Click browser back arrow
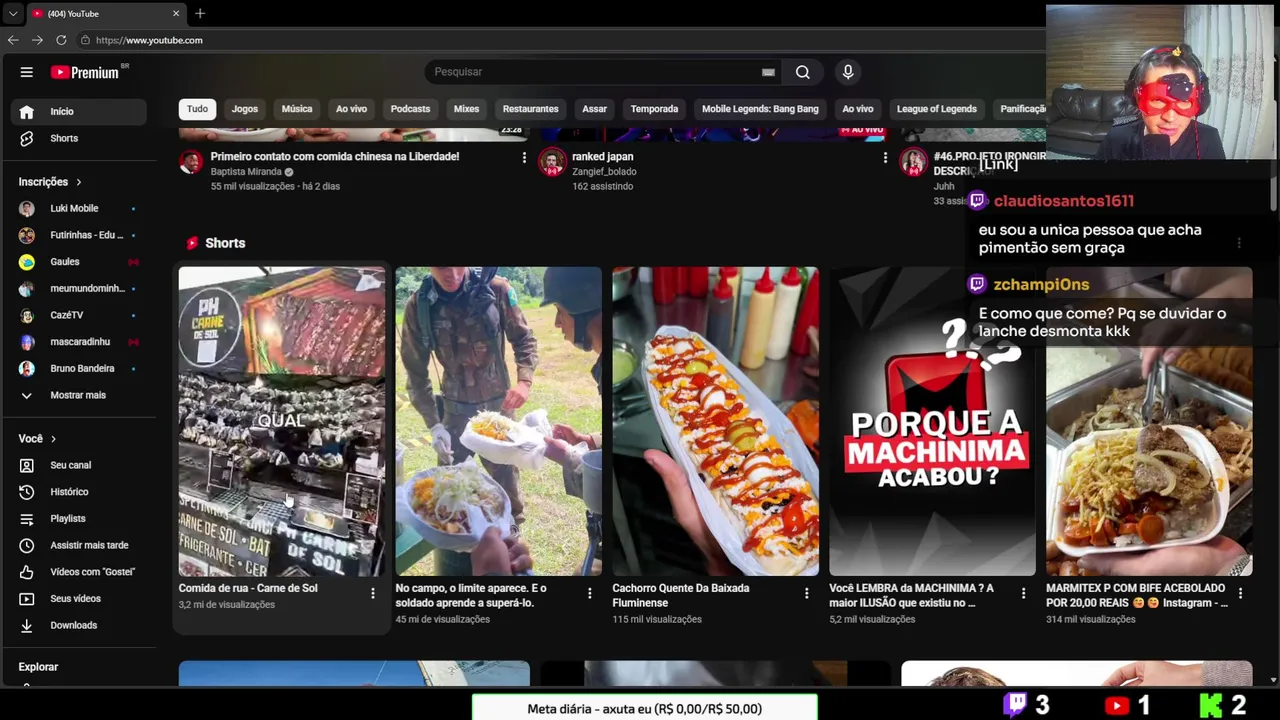Image resolution: width=1280 pixels, height=720 pixels. pyautogui.click(x=13, y=40)
